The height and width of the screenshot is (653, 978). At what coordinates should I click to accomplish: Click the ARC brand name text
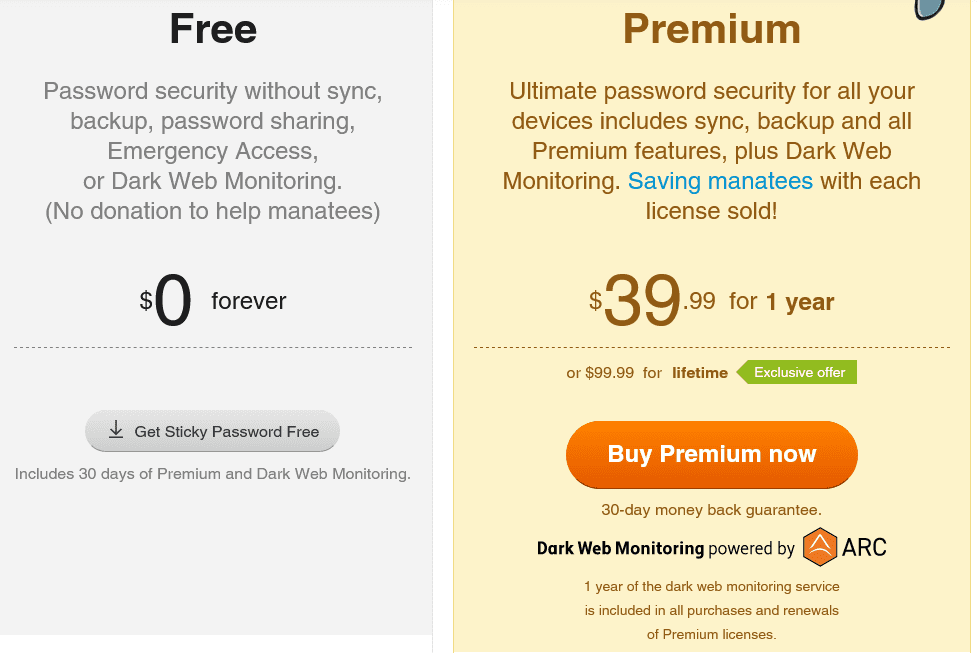click(x=864, y=548)
